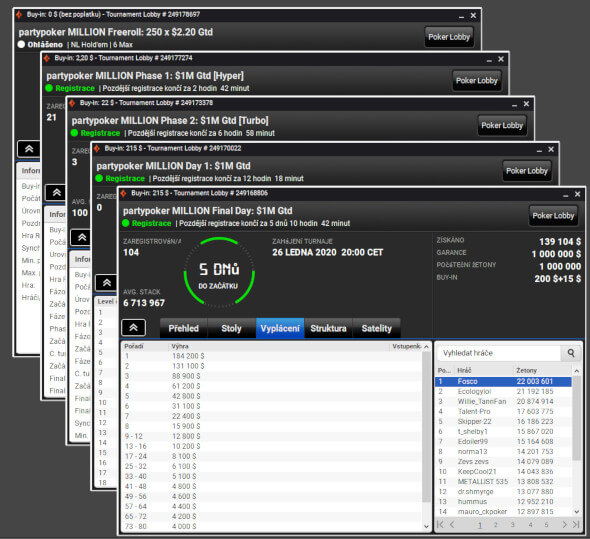590x539 pixels.
Task: Collapse header in the Day 1 window
Action: point(106,283)
